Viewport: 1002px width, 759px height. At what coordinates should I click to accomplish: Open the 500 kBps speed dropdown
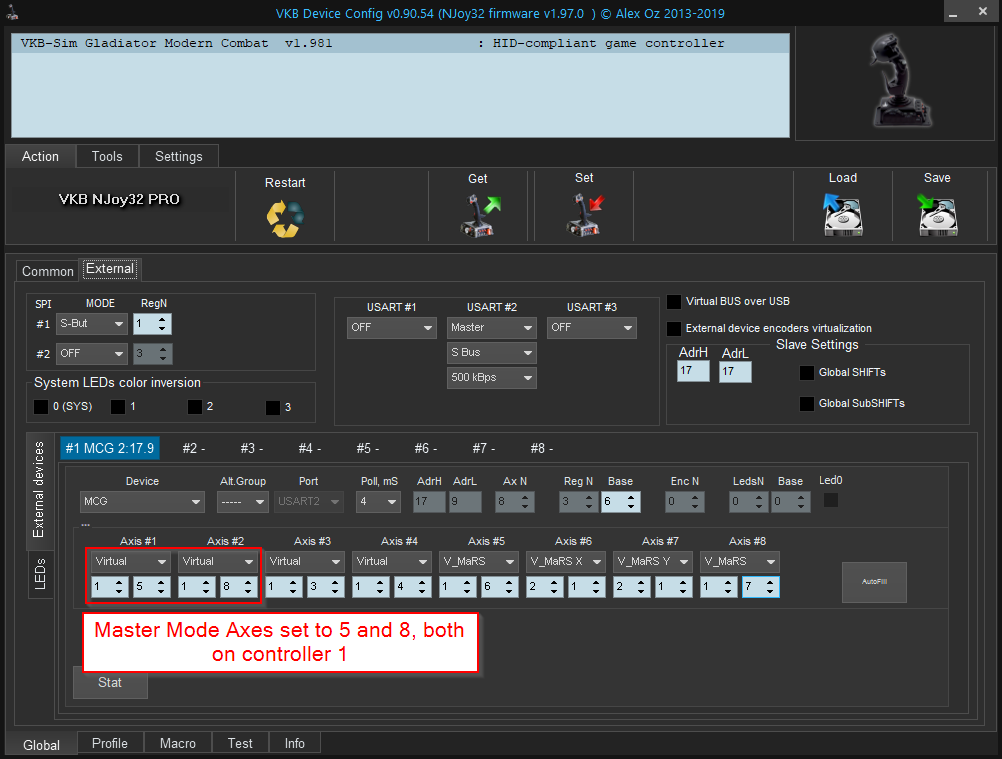point(491,378)
